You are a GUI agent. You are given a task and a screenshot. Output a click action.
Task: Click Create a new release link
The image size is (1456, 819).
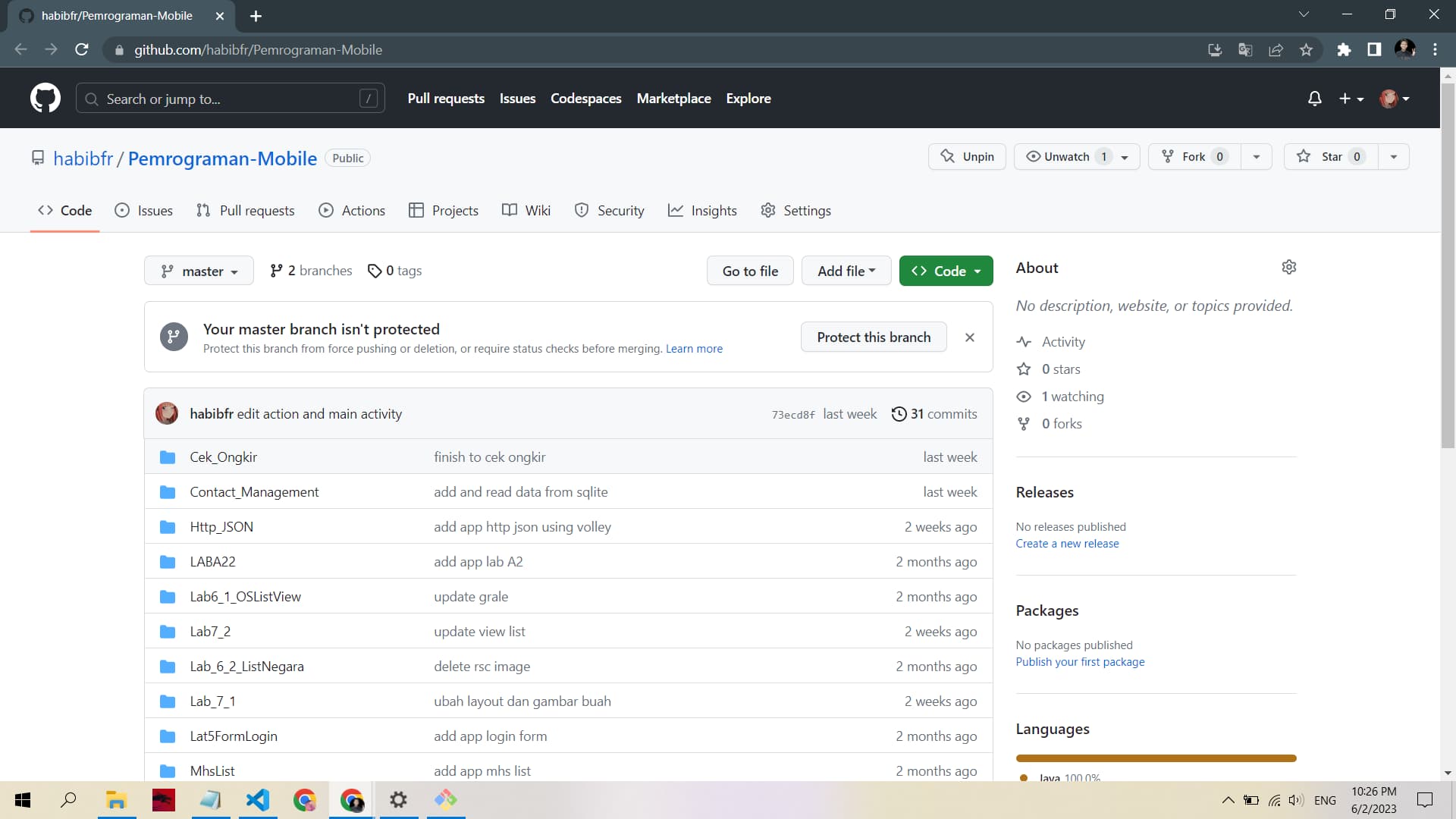(x=1067, y=543)
